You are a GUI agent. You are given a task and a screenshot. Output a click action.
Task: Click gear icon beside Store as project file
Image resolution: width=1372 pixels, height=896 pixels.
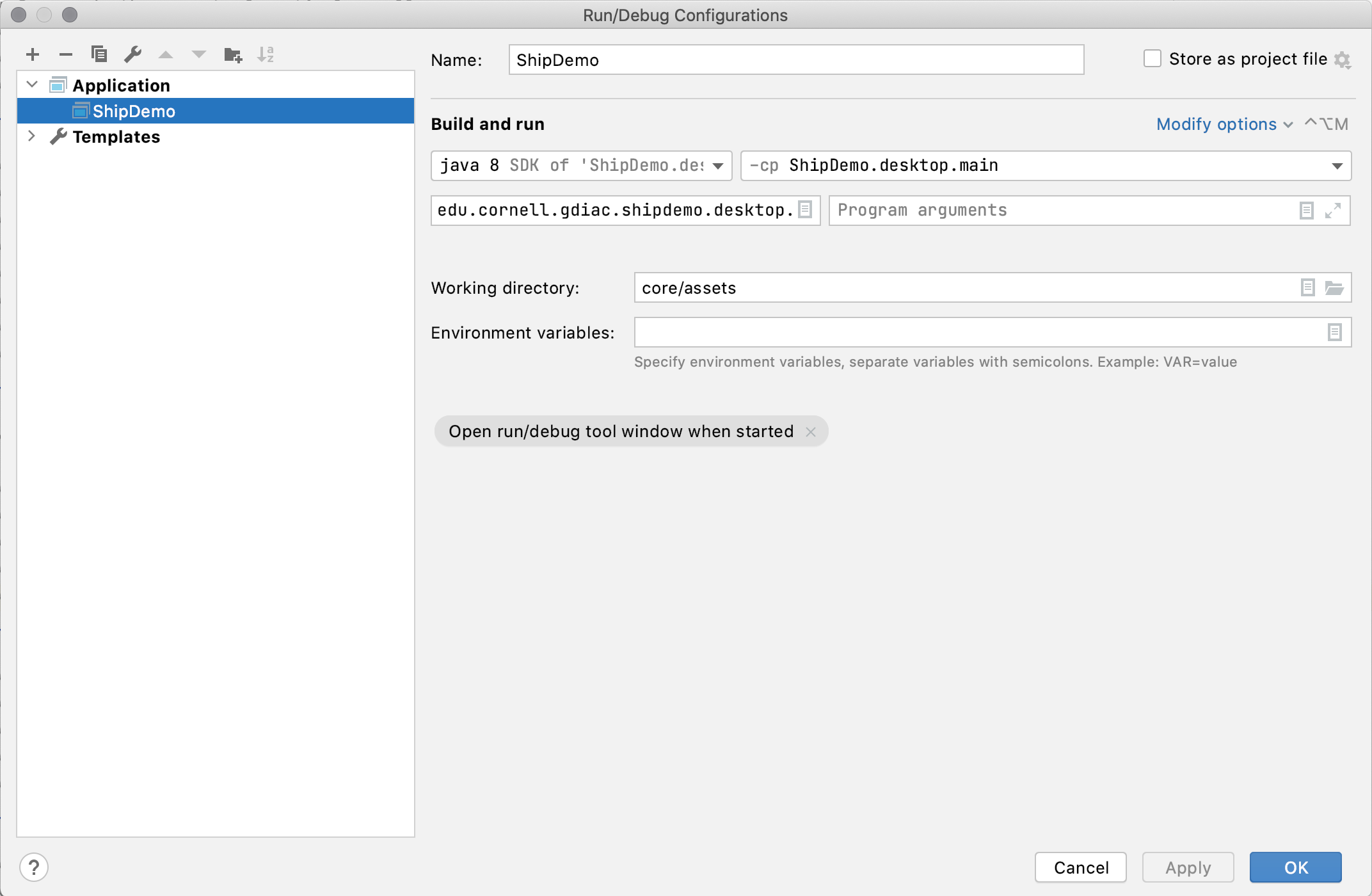[x=1343, y=60]
